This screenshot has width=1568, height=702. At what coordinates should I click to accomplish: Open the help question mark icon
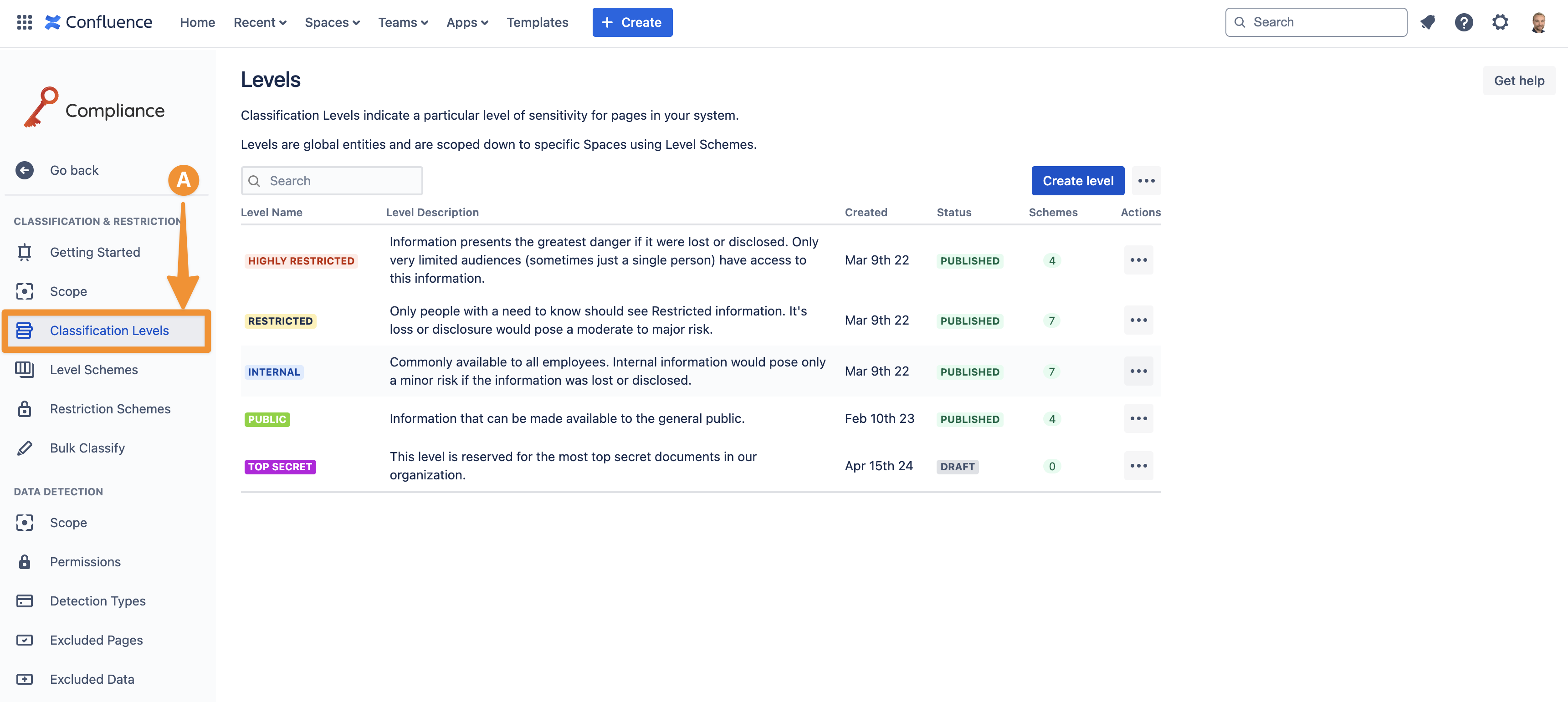tap(1463, 22)
